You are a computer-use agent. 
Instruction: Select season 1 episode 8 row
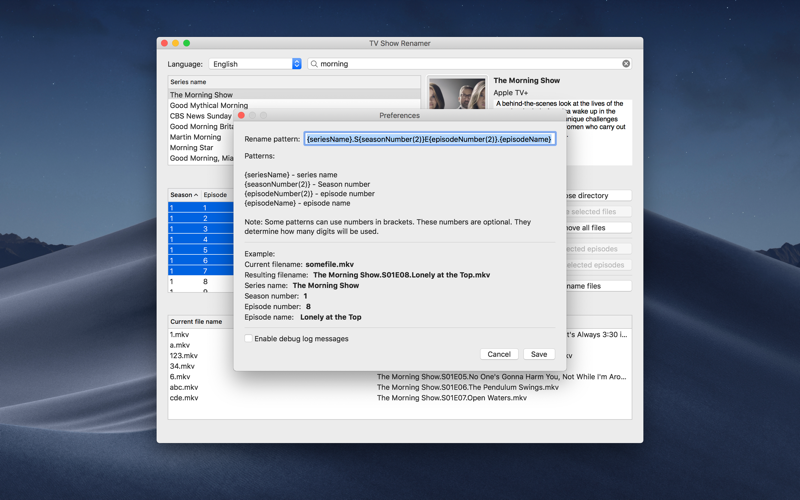tap(201, 282)
